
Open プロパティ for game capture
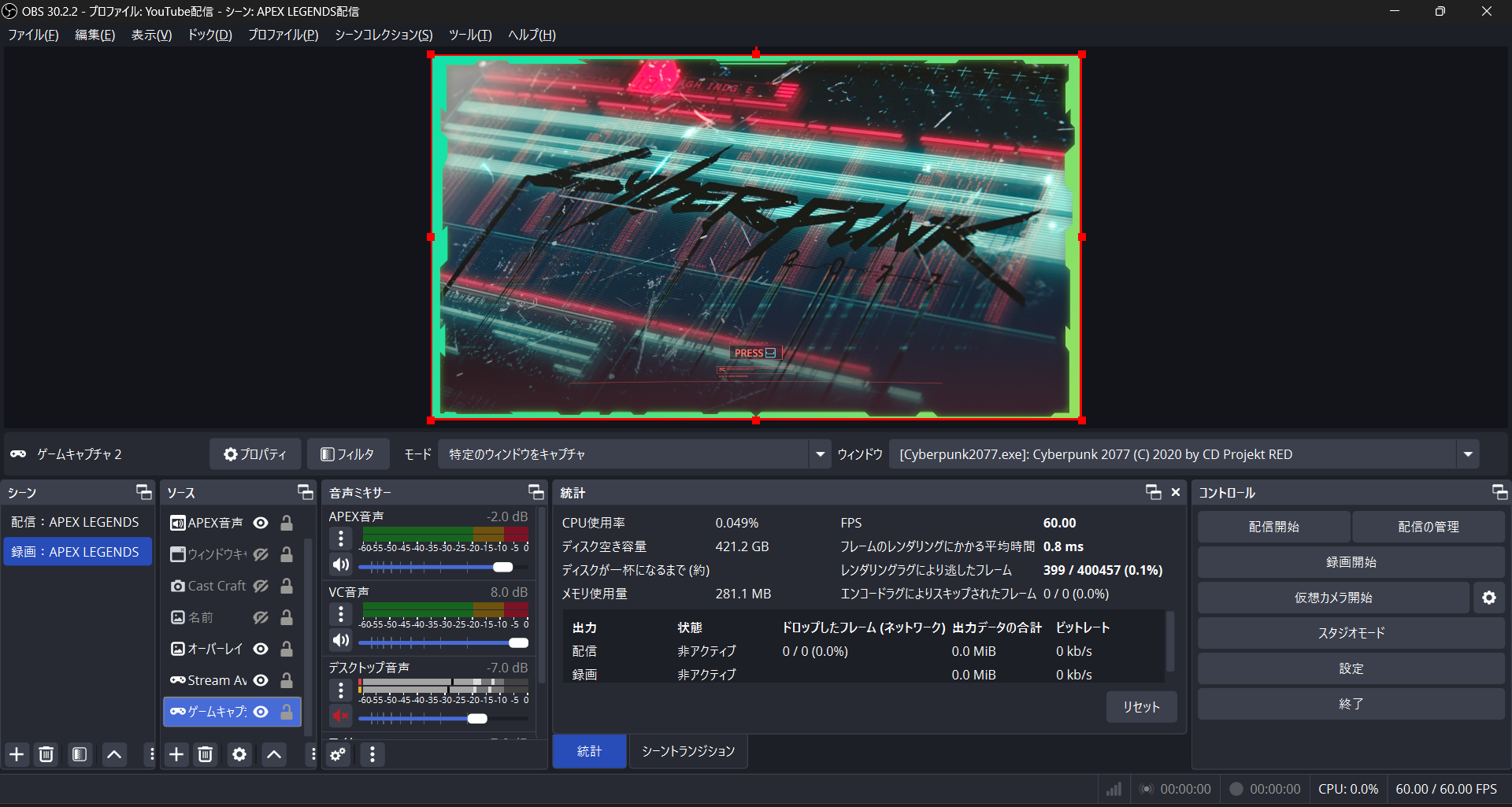click(255, 454)
